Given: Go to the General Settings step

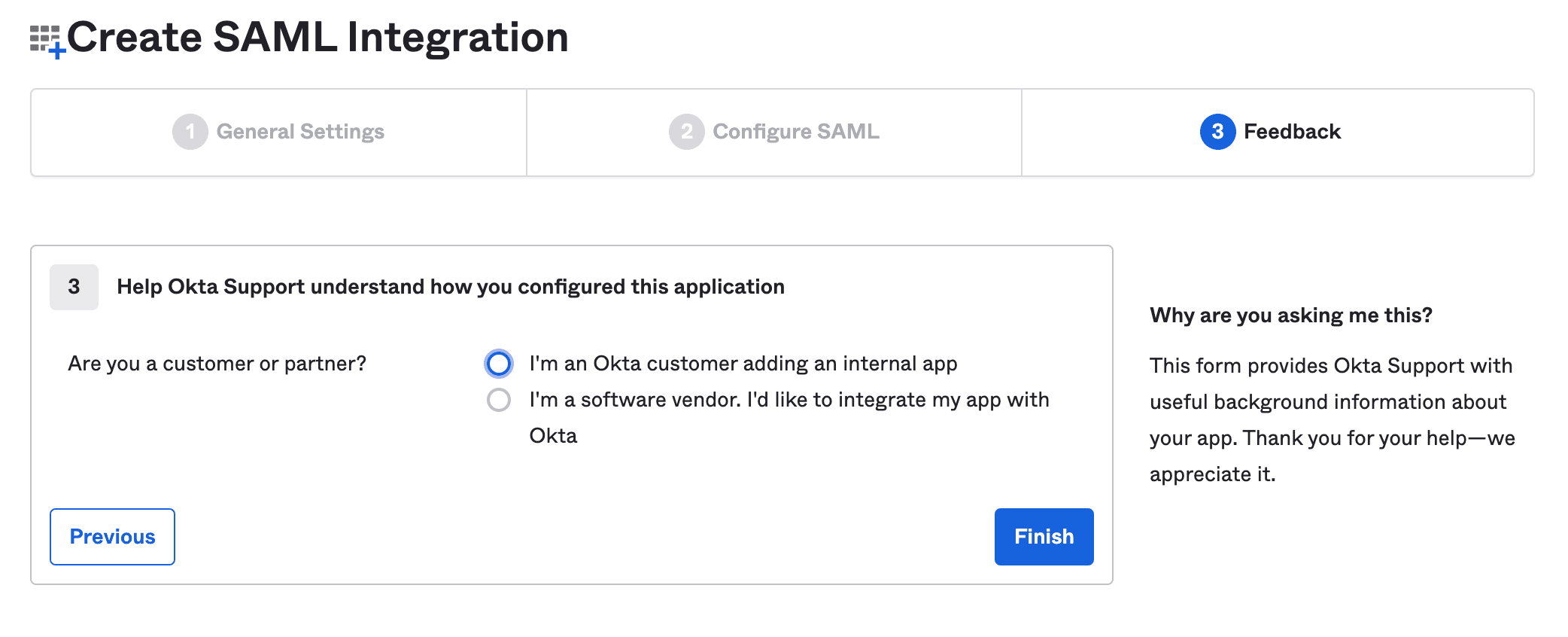Looking at the screenshot, I should tap(300, 132).
